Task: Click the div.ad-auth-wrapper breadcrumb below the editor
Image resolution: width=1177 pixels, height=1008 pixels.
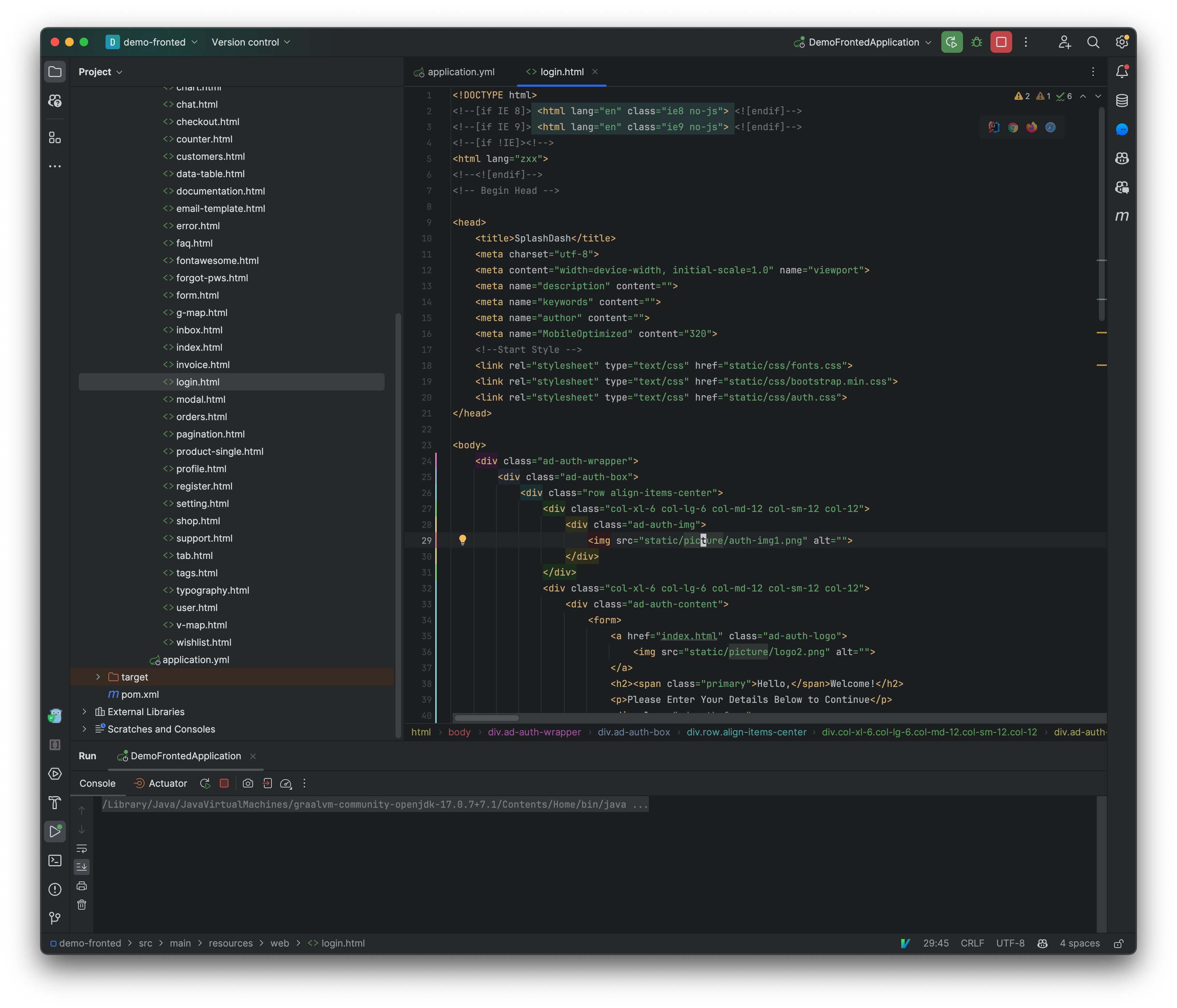Action: [534, 732]
